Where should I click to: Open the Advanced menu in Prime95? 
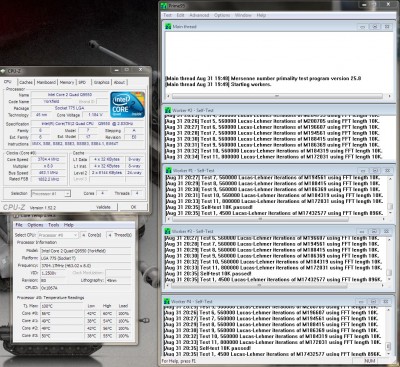click(199, 15)
